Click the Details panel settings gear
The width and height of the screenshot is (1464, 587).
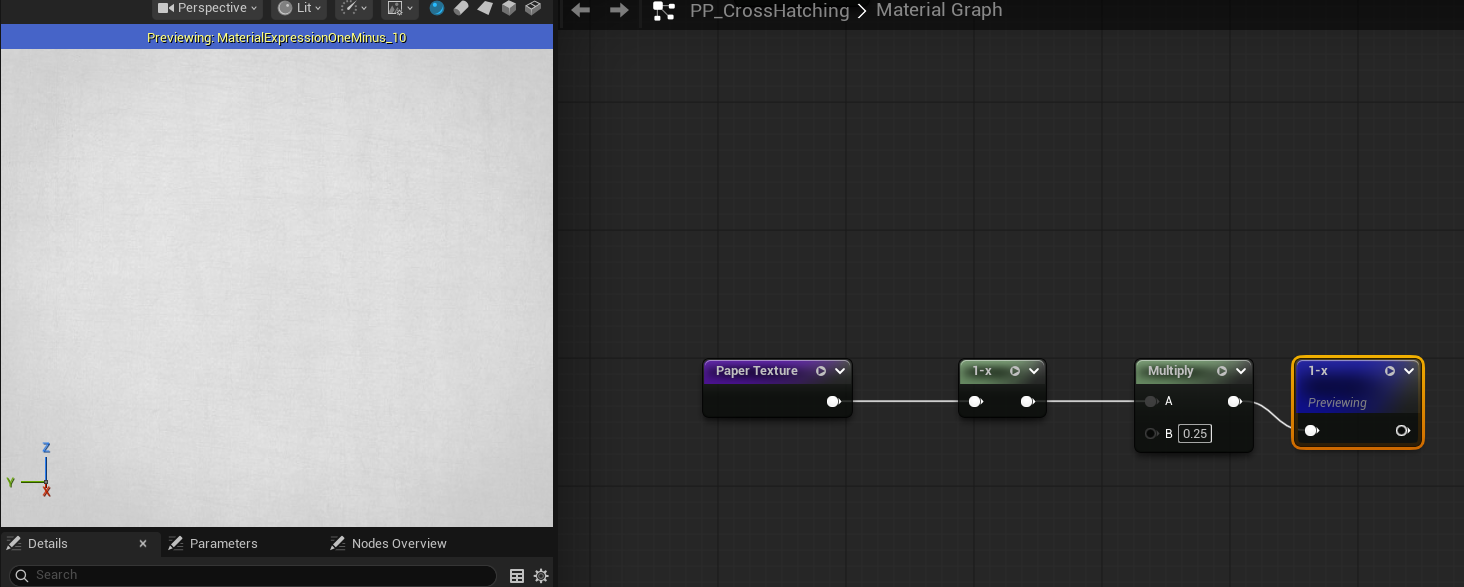pos(541,575)
